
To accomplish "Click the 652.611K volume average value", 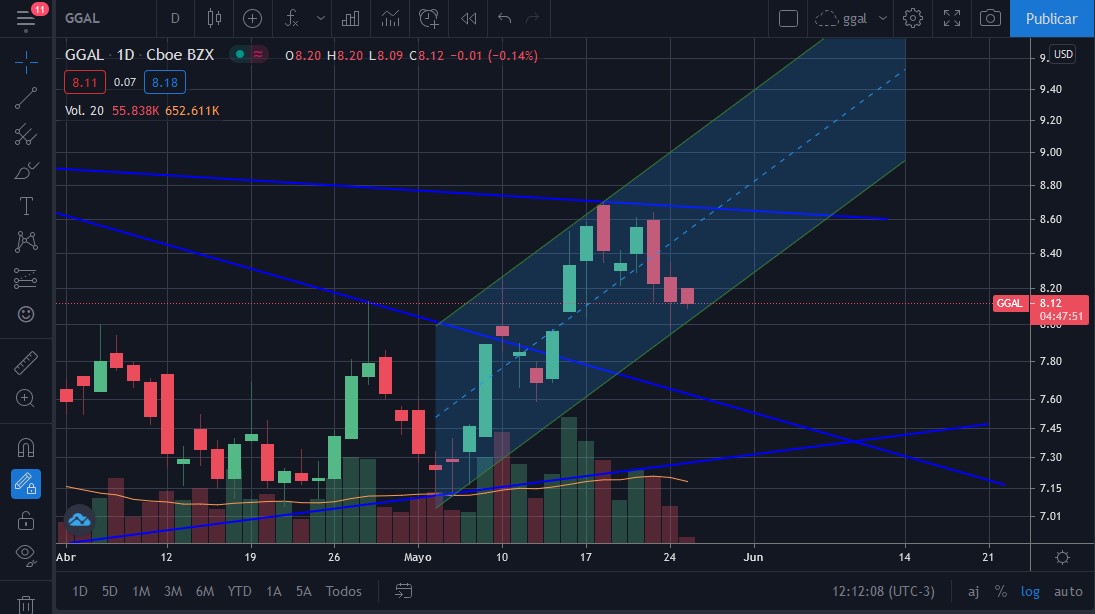I will 192,110.
